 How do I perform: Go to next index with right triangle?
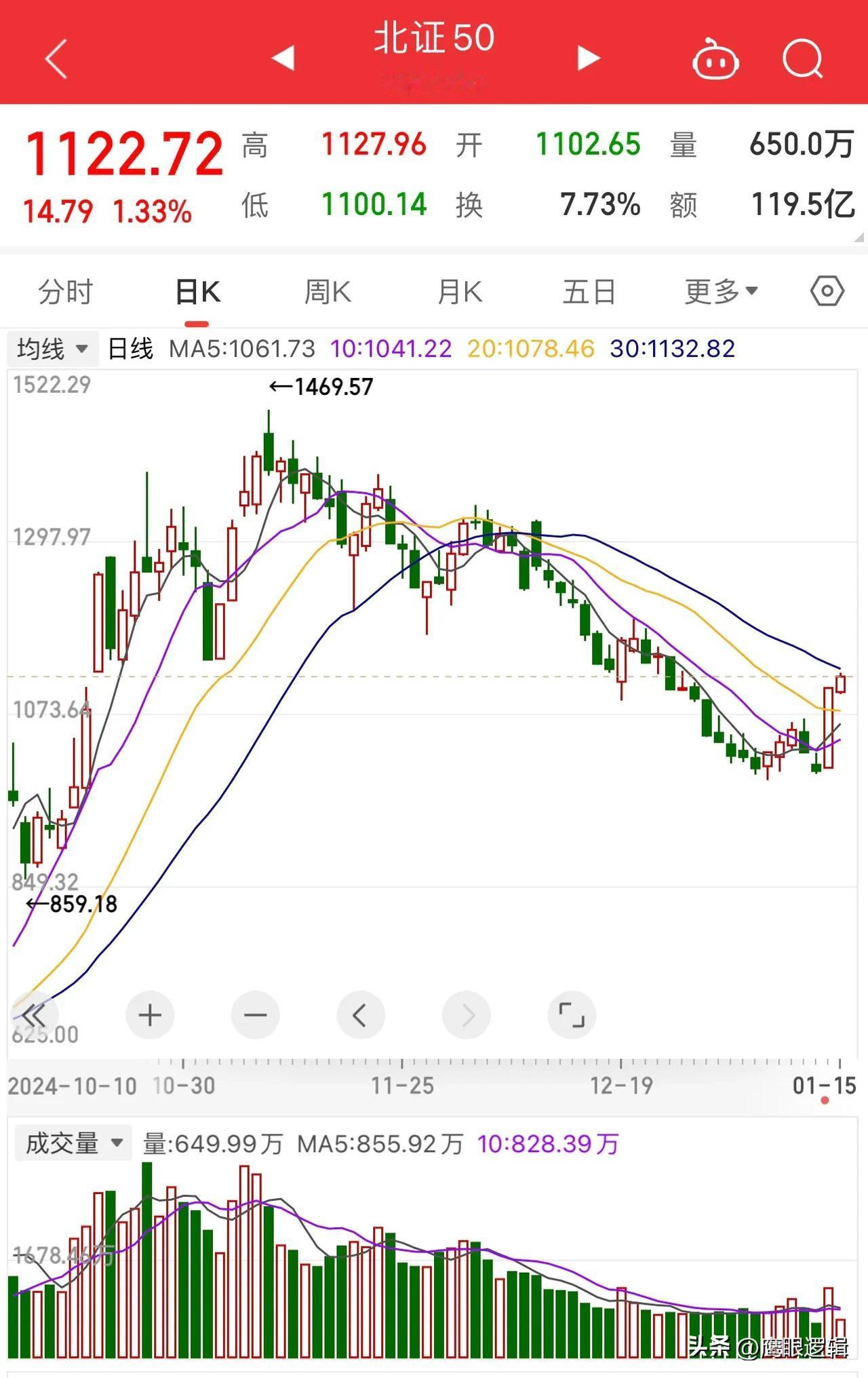coord(589,58)
